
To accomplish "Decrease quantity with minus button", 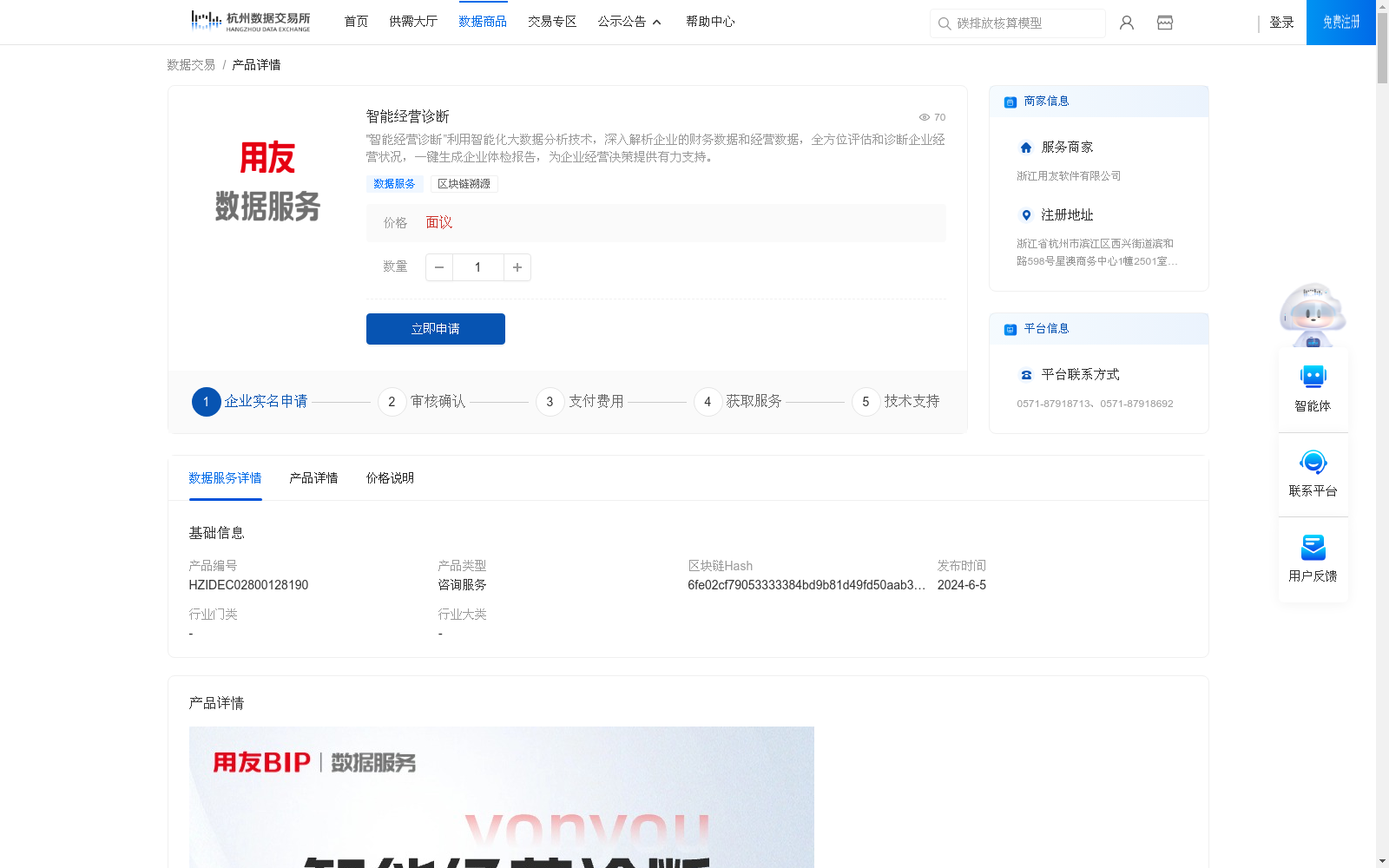I will [439, 267].
